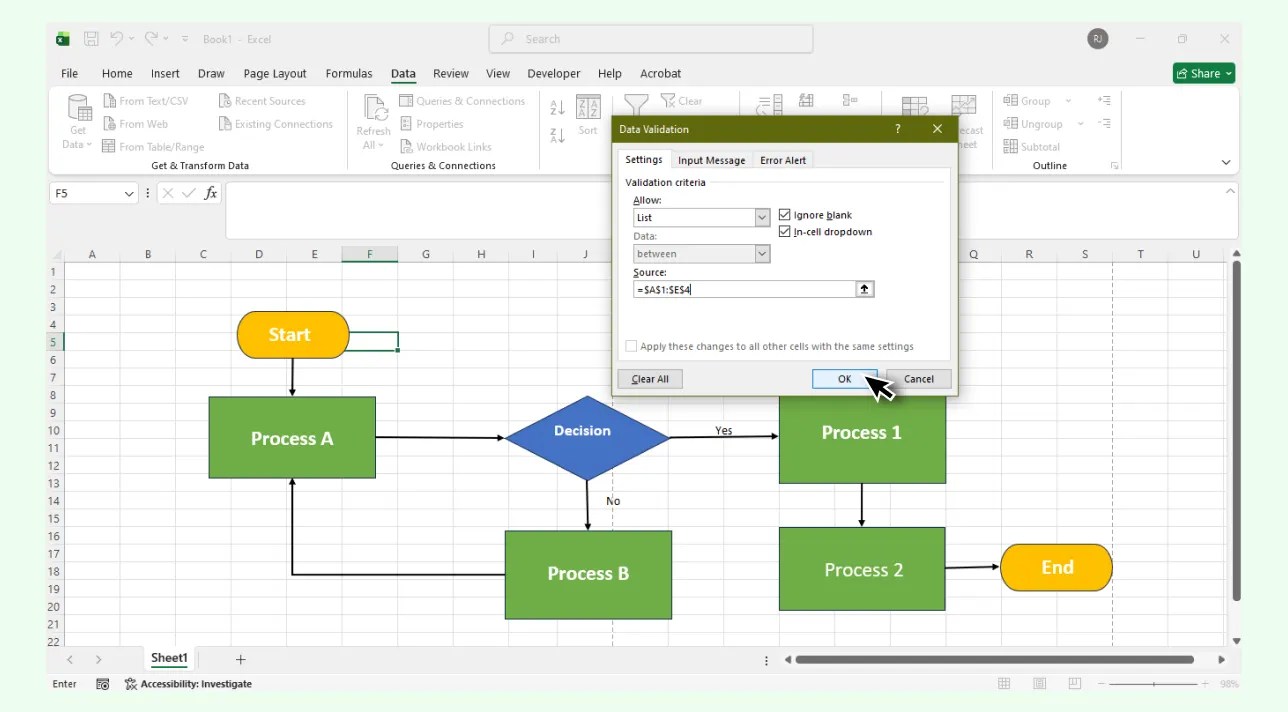The image size is (1288, 712).
Task: Collapse range selector in Source field
Action: [865, 289]
